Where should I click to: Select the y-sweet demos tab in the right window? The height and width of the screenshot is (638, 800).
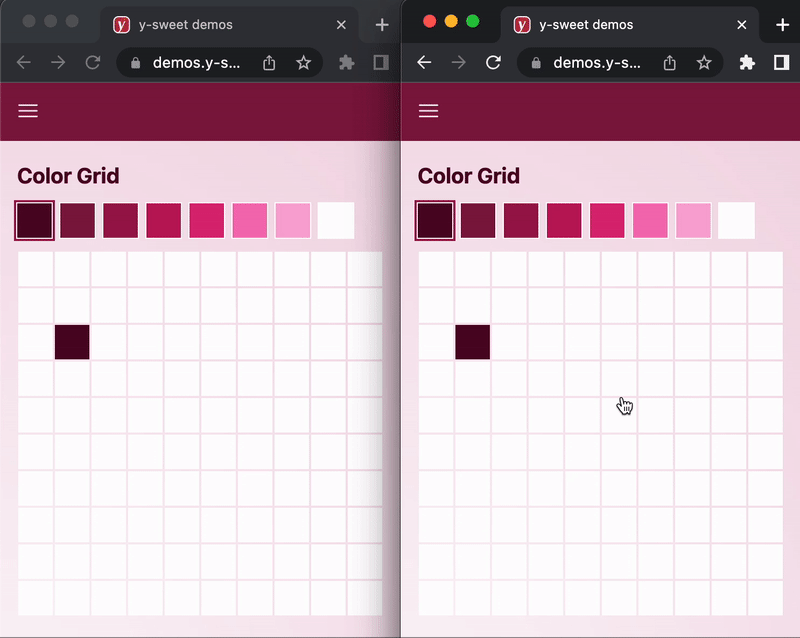[590, 24]
